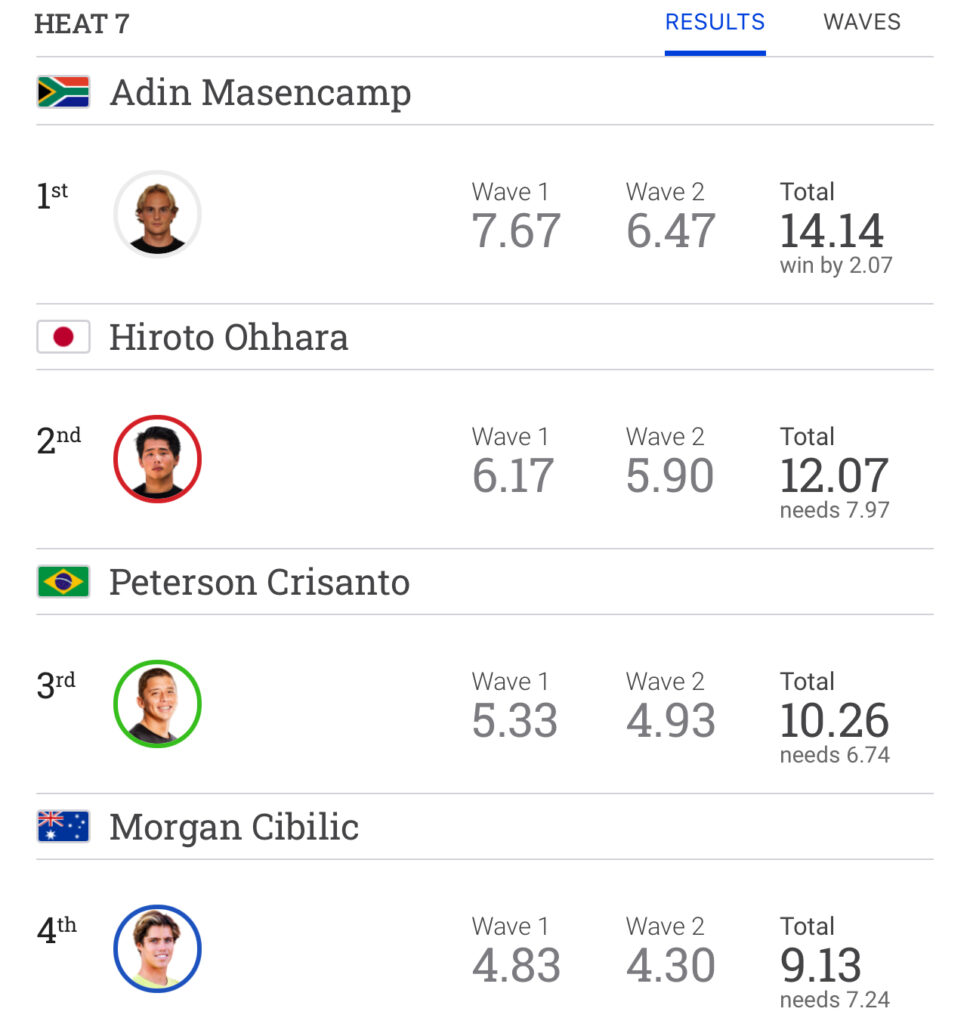Image resolution: width=970 pixels, height=1024 pixels.
Task: Switch to the WAVES tab
Action: click(x=862, y=22)
